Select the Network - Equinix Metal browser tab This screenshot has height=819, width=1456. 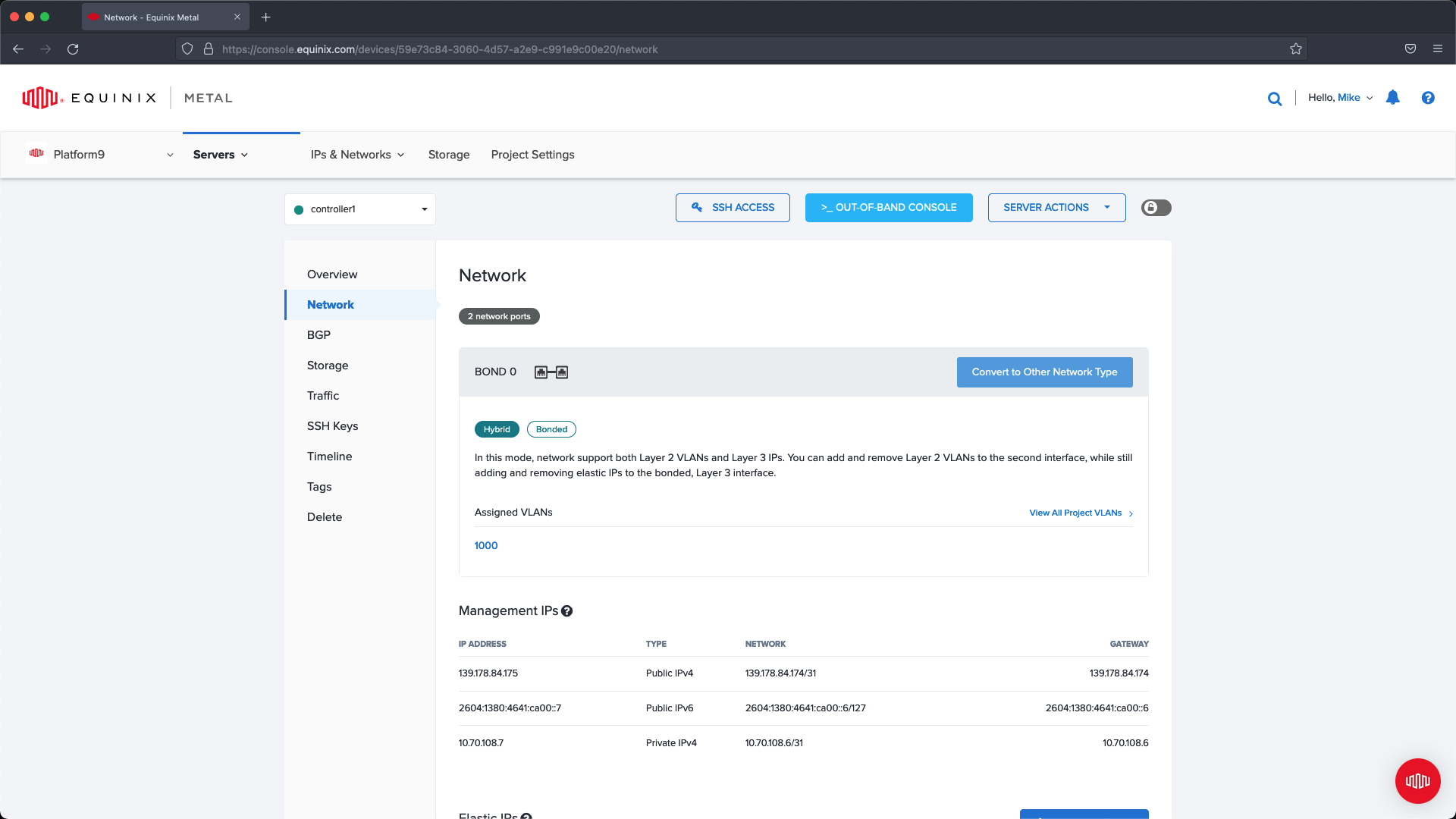coord(165,17)
